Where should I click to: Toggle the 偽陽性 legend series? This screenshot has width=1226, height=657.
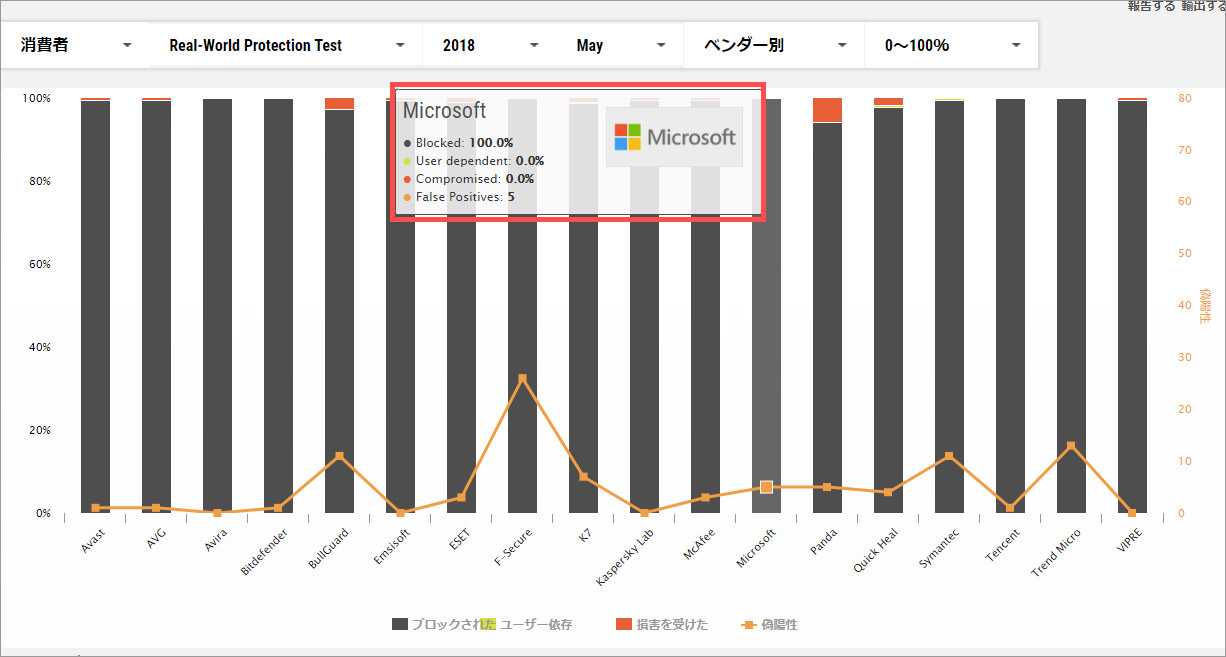tap(770, 625)
